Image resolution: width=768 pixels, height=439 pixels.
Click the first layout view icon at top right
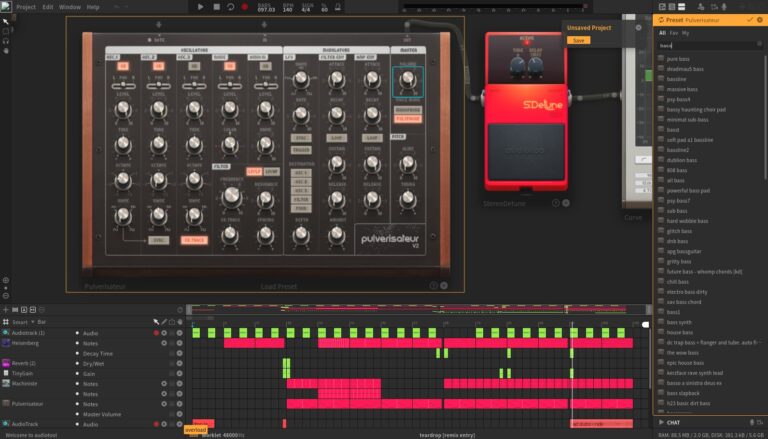662,7
